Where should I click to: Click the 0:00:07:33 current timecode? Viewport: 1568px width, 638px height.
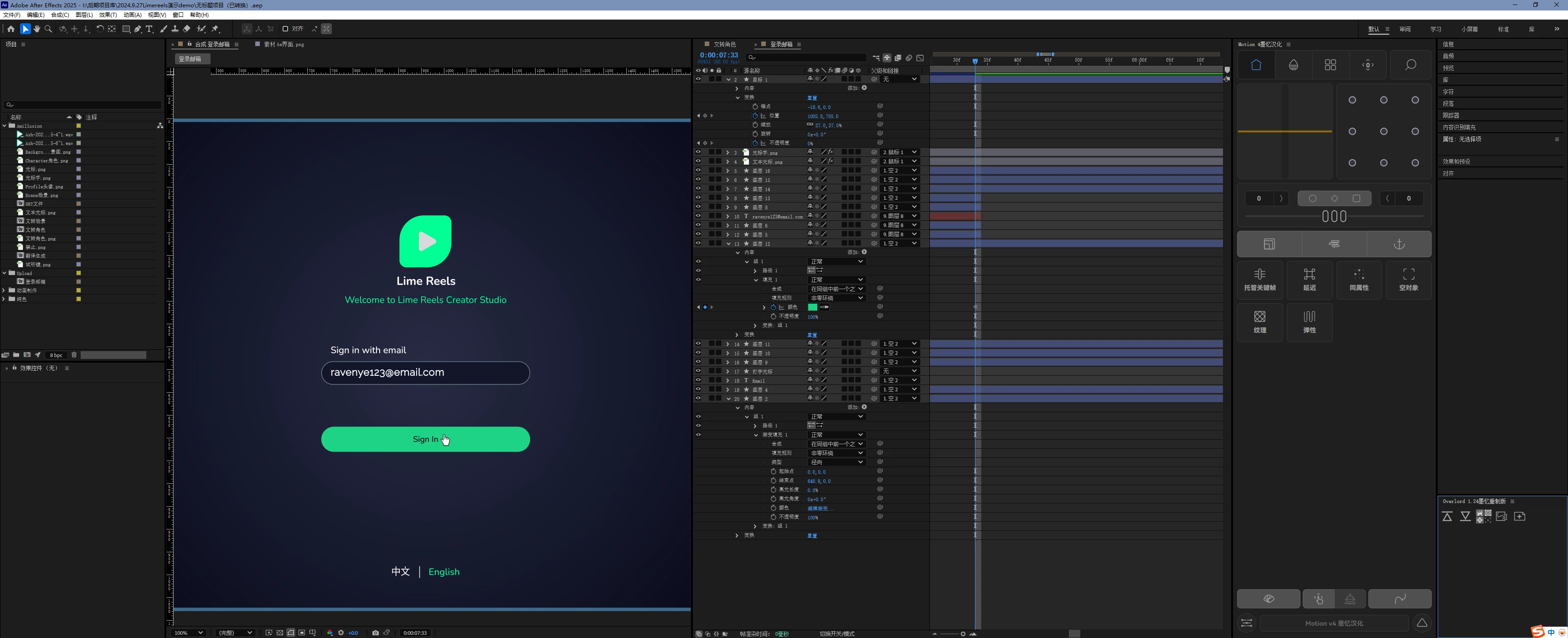pyautogui.click(x=719, y=55)
